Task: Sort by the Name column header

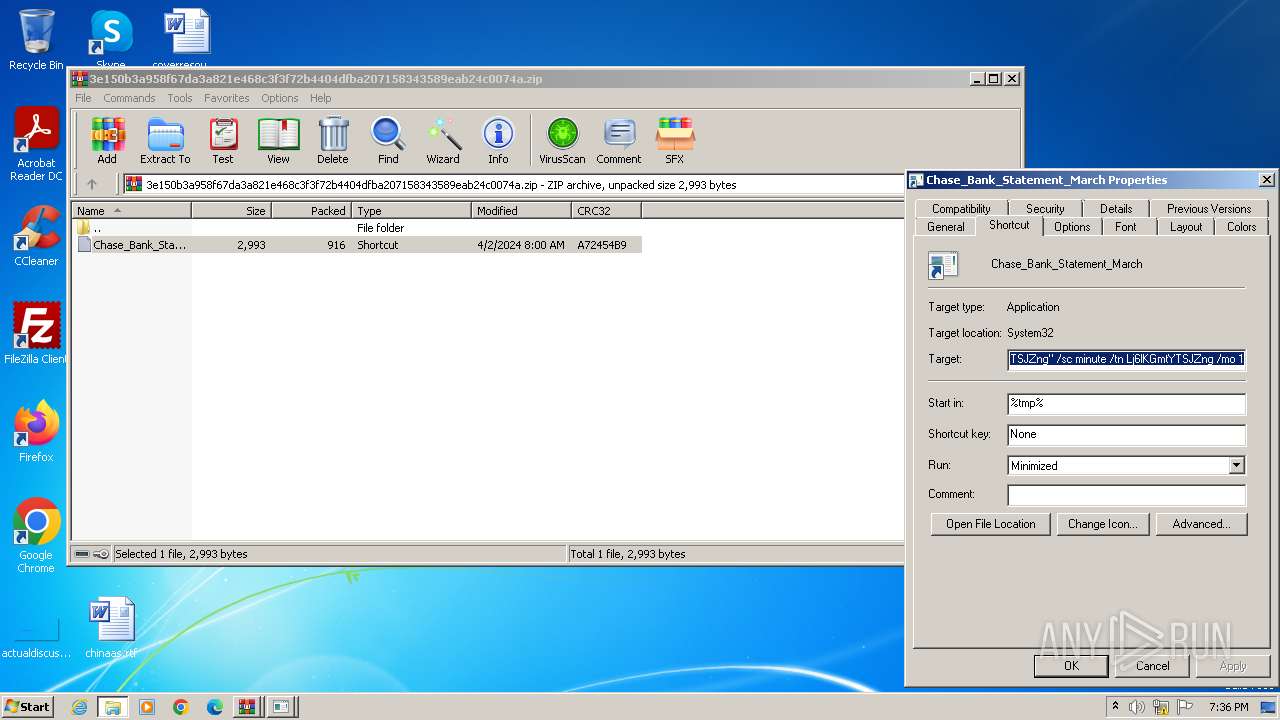Action: [131, 211]
